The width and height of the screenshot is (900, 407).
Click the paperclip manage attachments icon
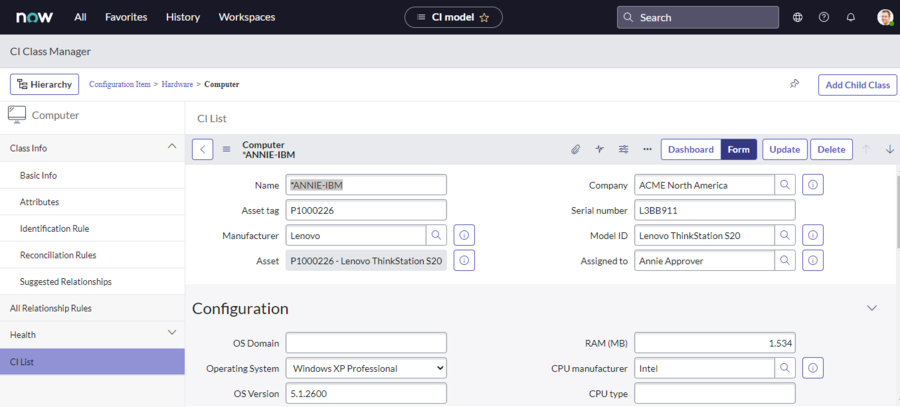575,149
